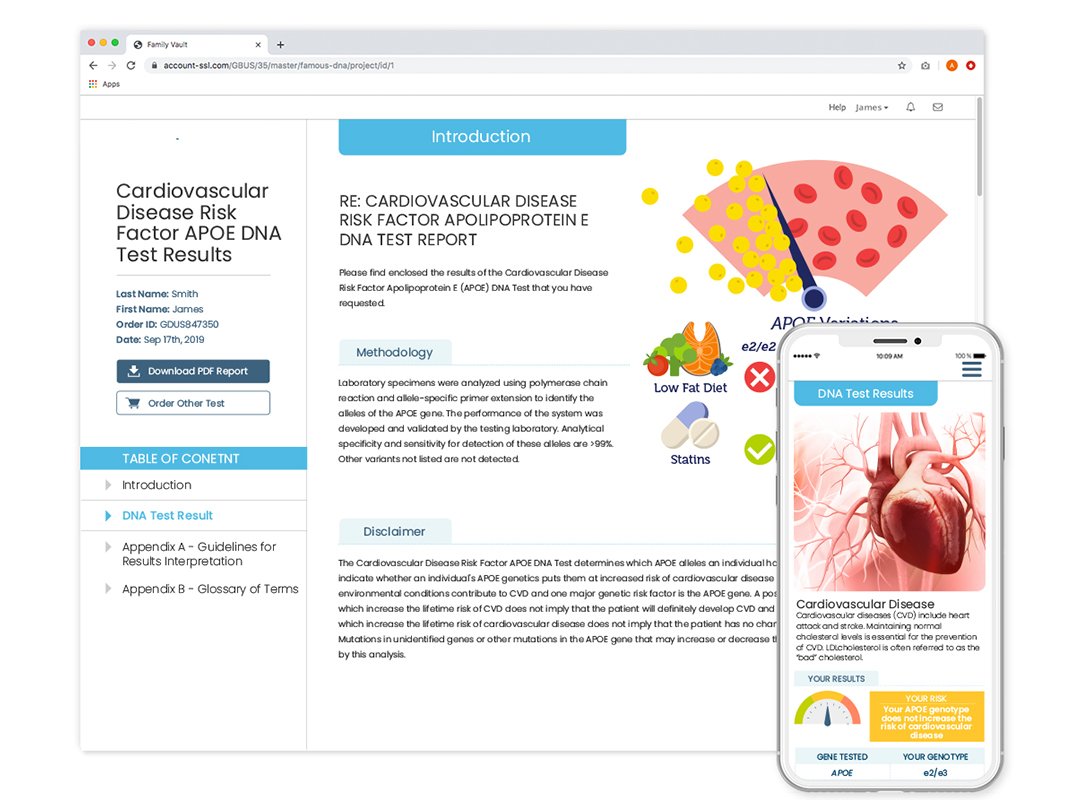Viewport: 1080px width, 800px height.
Task: Open the hamburger menu on the phone
Action: (x=972, y=369)
